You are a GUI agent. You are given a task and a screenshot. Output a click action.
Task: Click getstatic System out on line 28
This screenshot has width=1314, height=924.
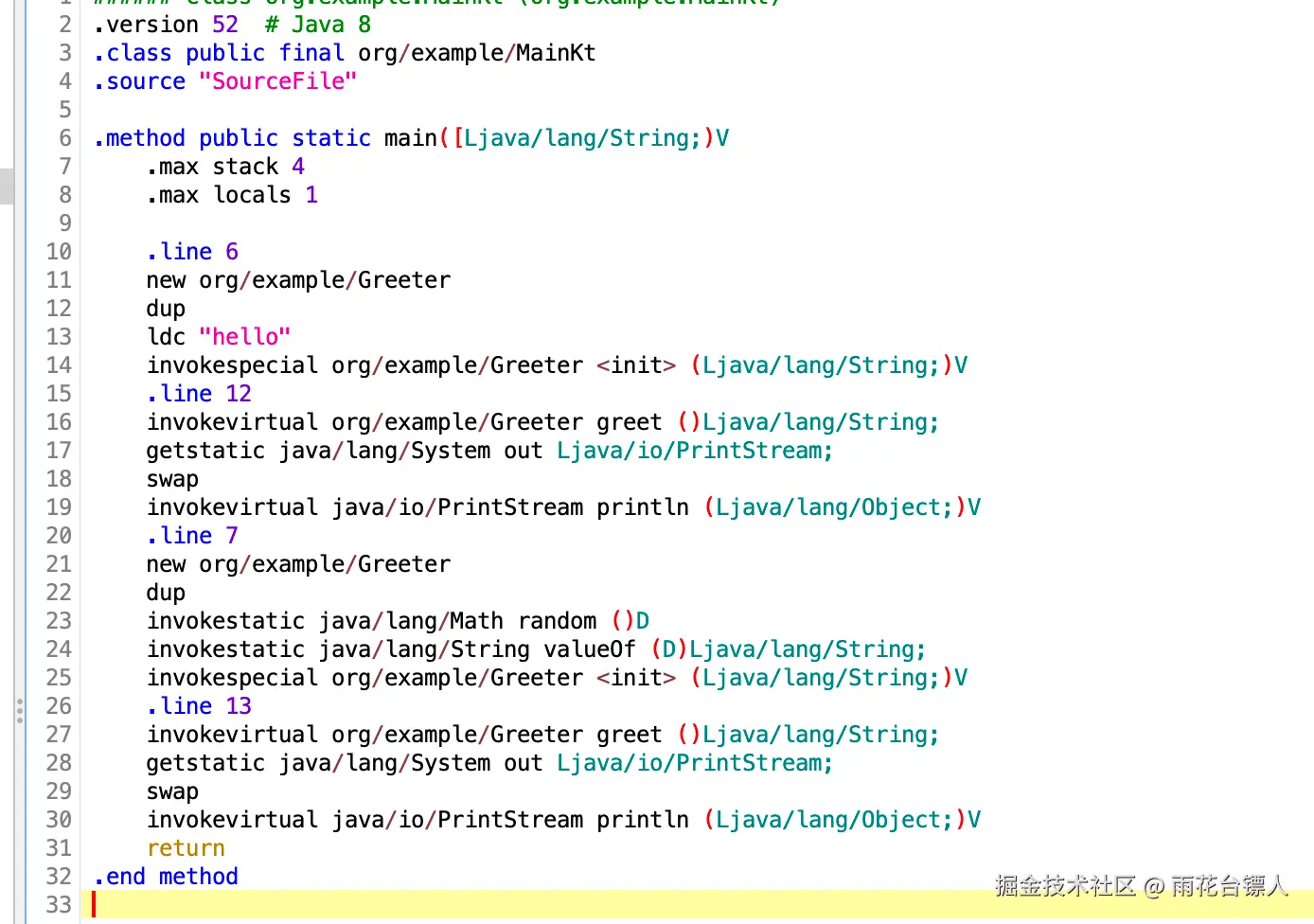pos(490,763)
